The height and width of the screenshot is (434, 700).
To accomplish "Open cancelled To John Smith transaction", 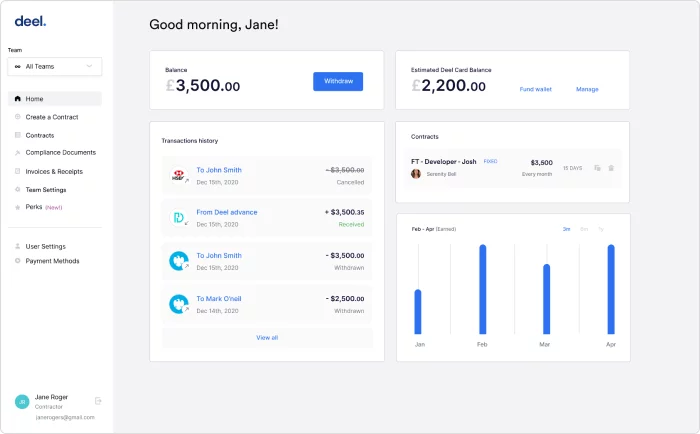I will tap(267, 175).
